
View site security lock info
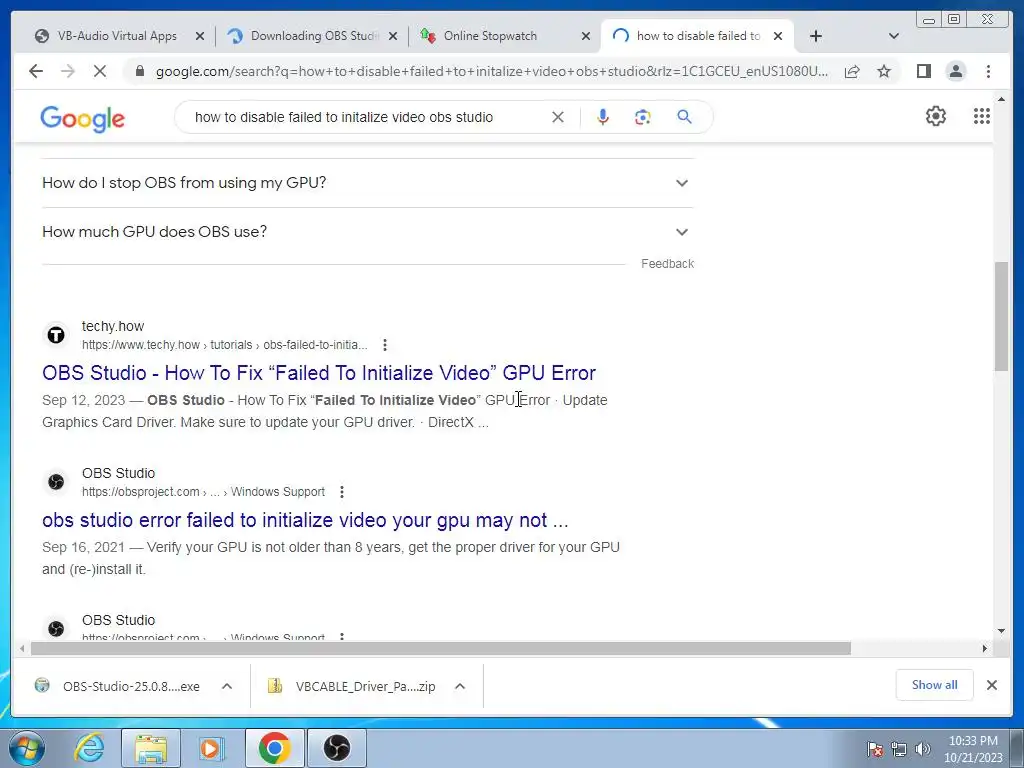point(140,71)
